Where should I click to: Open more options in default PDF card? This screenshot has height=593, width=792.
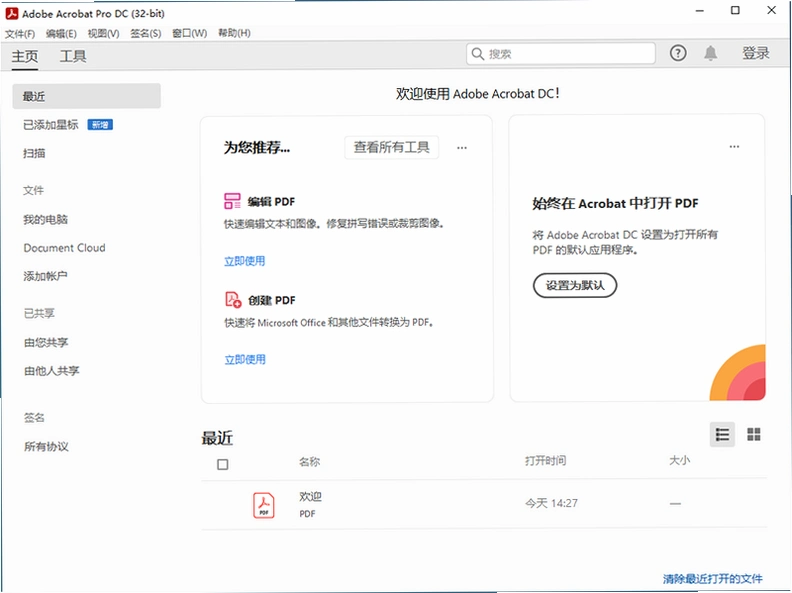[x=734, y=146]
